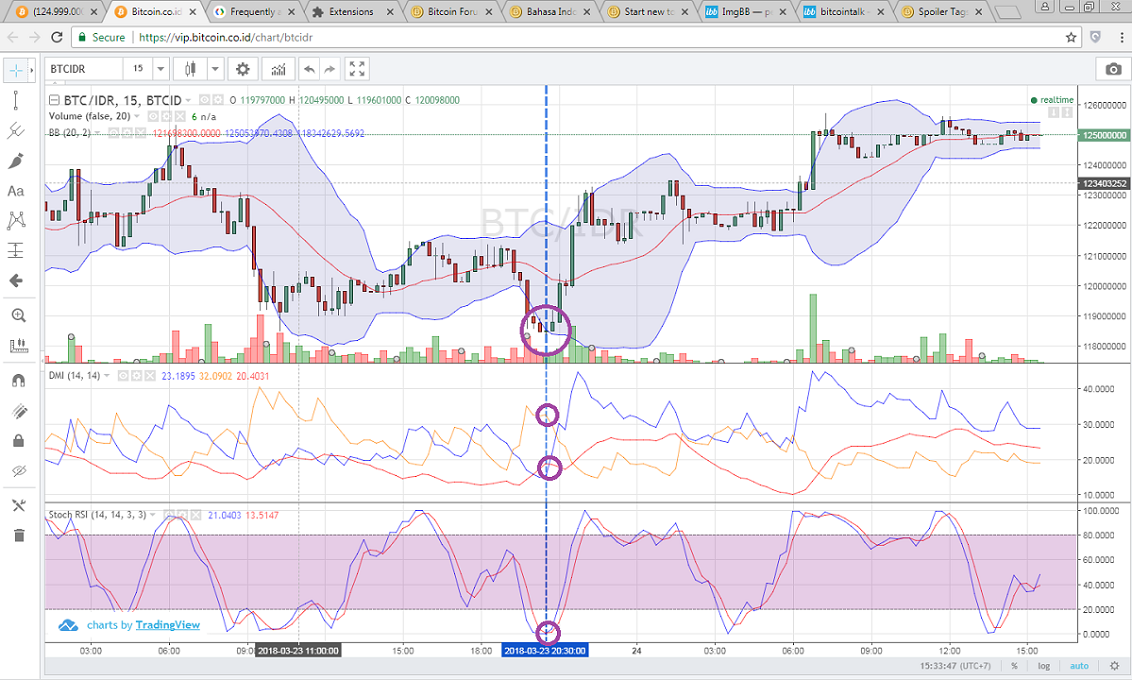Image resolution: width=1132 pixels, height=680 pixels.
Task: Toggle stay in drawing mode pencil
Action: (19, 411)
